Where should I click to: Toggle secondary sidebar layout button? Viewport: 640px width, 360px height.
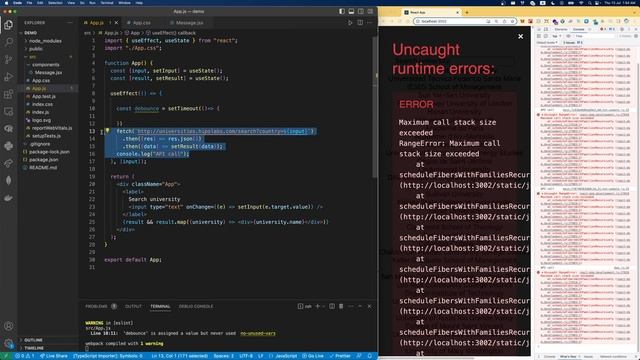[361, 11]
